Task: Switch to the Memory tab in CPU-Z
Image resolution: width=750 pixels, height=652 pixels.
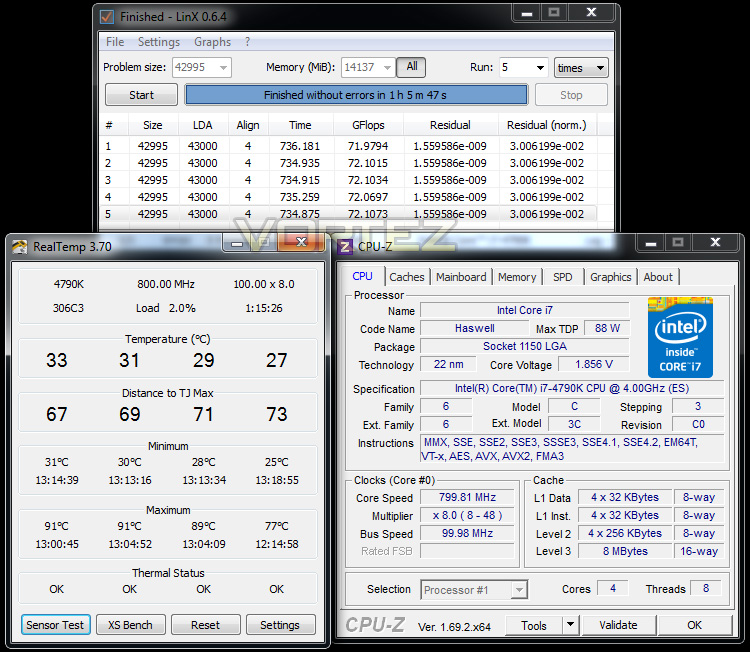Action: click(x=517, y=277)
